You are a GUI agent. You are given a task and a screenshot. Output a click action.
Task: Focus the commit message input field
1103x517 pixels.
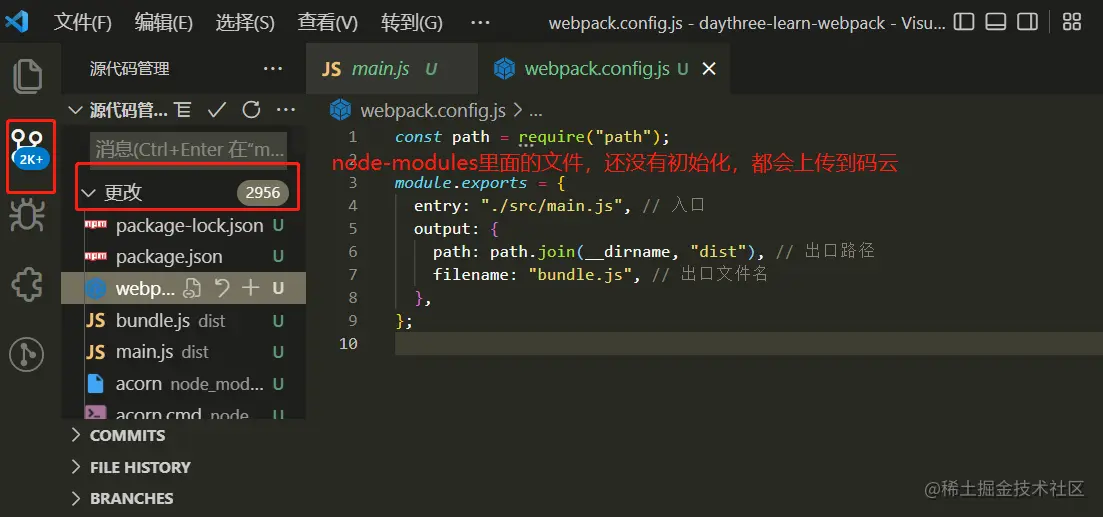coord(189,150)
